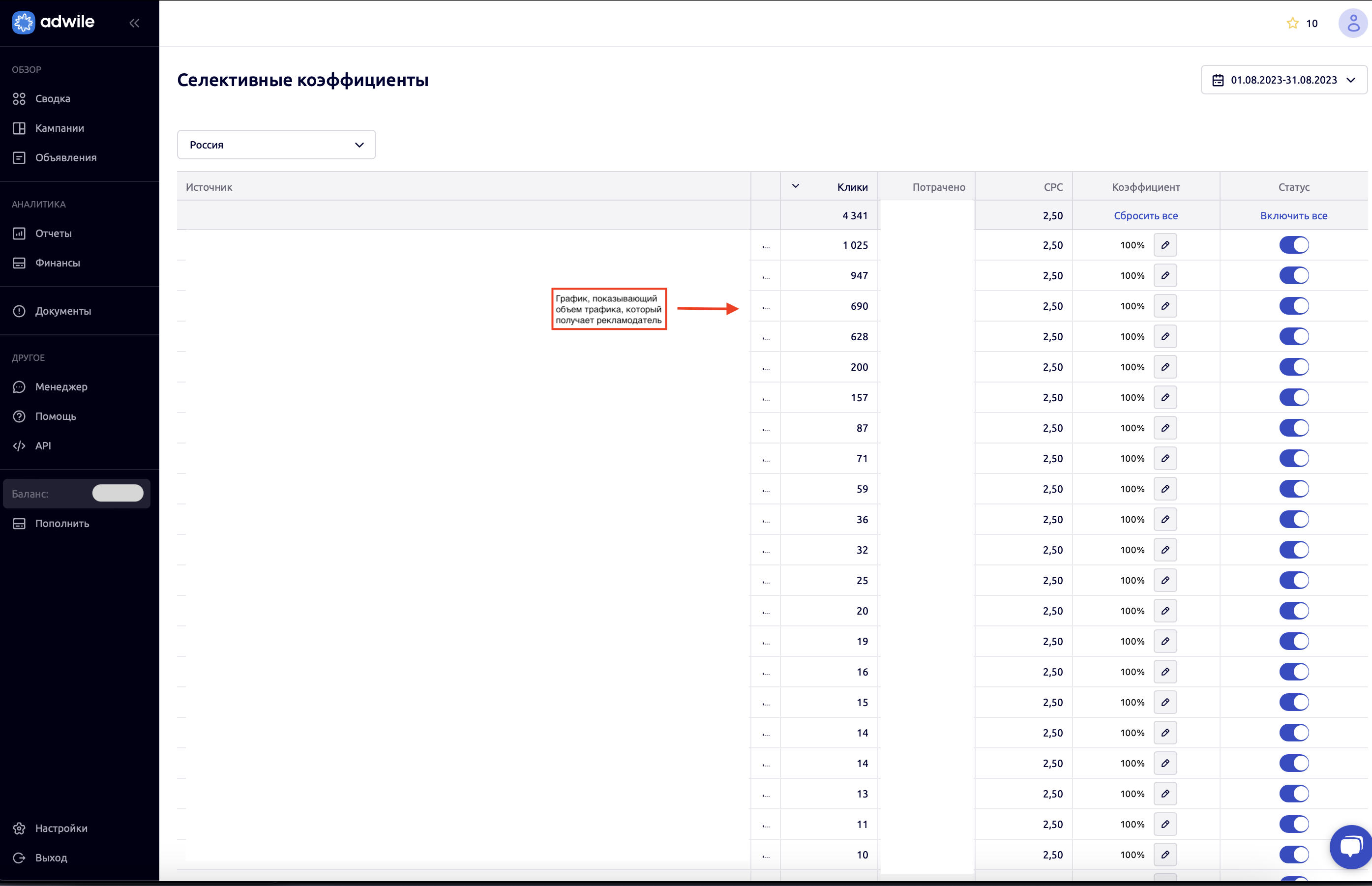Edit coefficient for the 20 clicks row
The image size is (1372, 886).
point(1165,611)
